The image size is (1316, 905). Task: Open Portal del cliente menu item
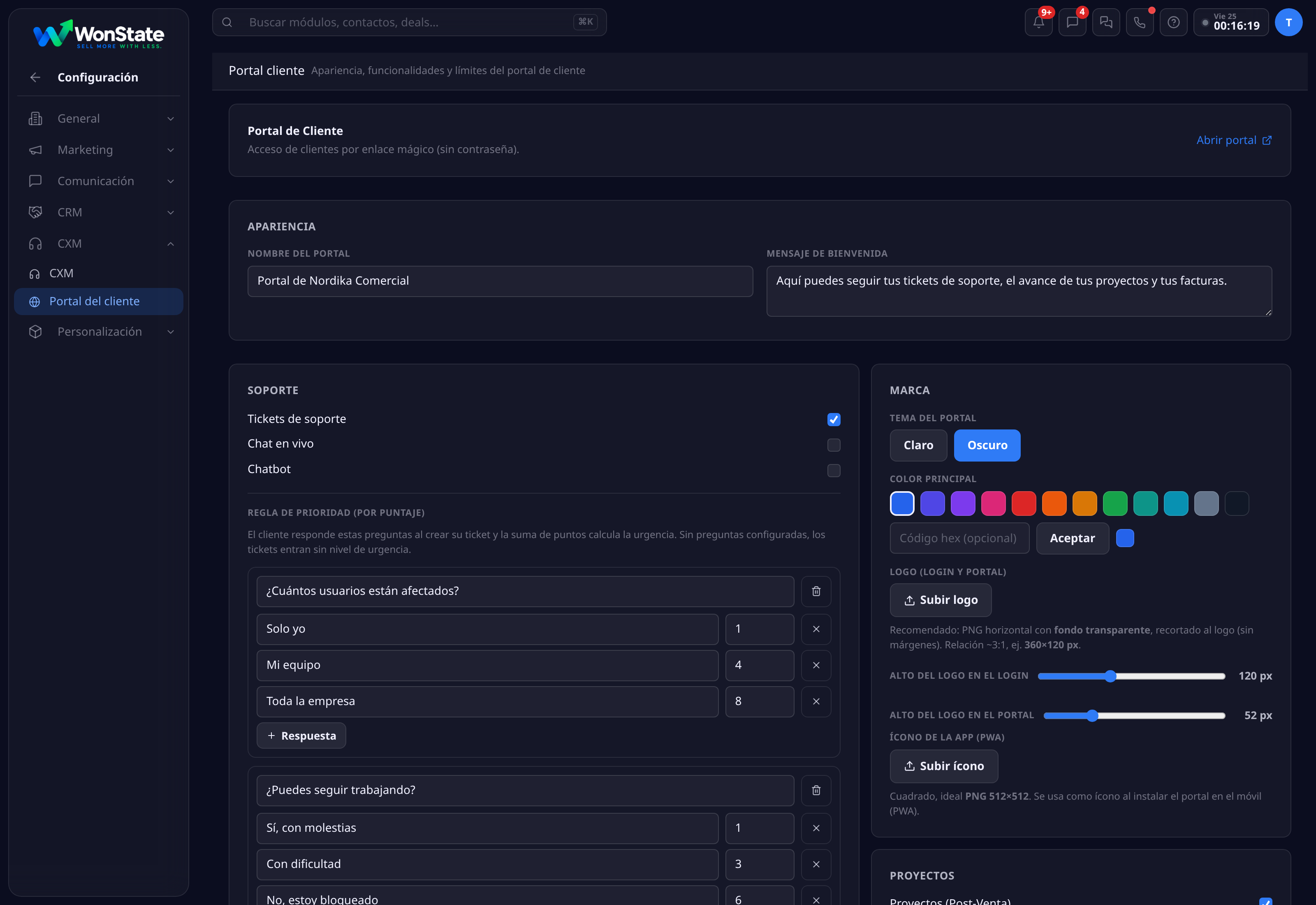[x=99, y=302]
